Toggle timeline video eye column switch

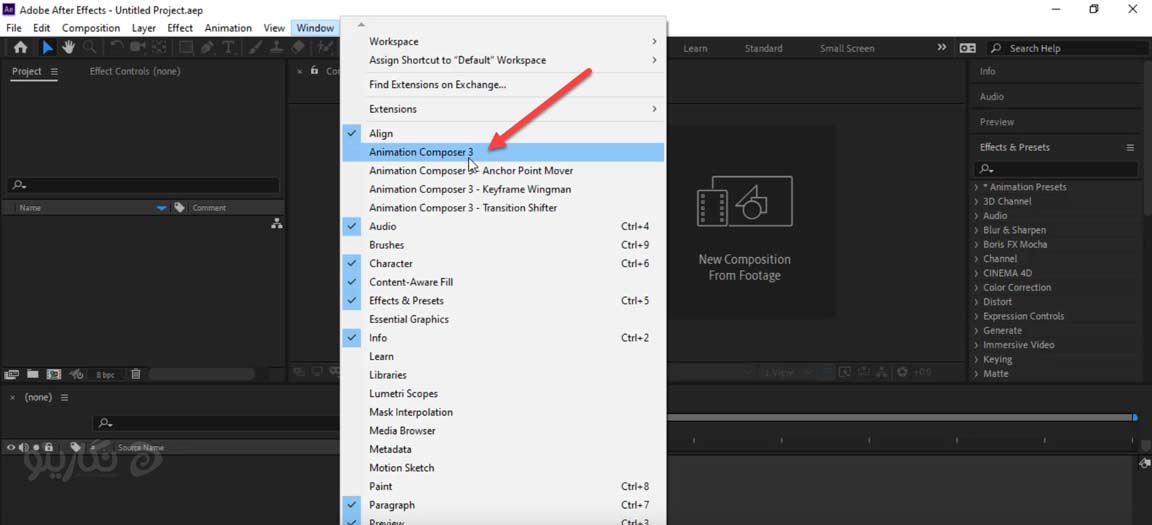tap(10, 447)
